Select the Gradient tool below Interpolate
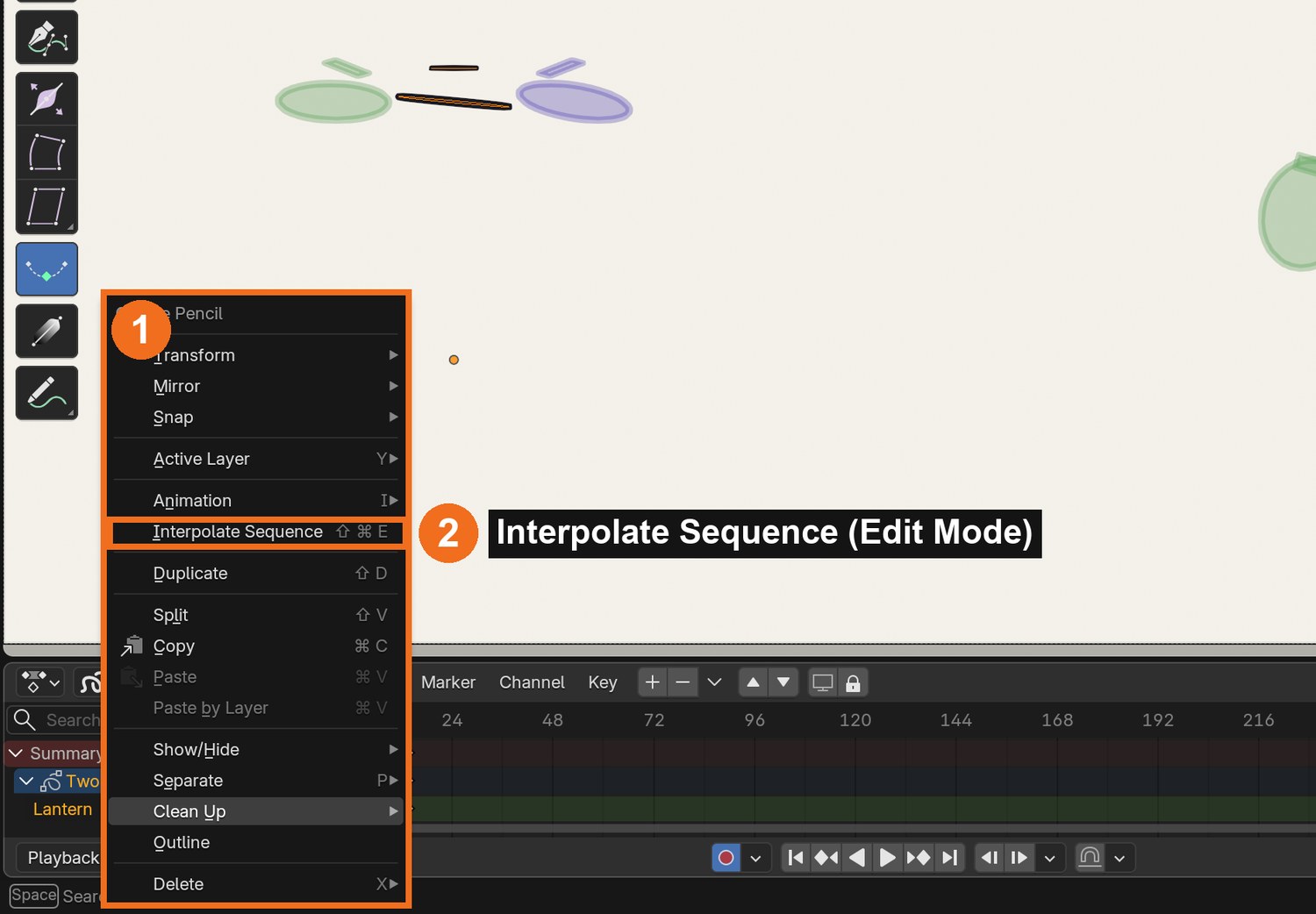This screenshot has height=914, width=1316. coord(46,331)
